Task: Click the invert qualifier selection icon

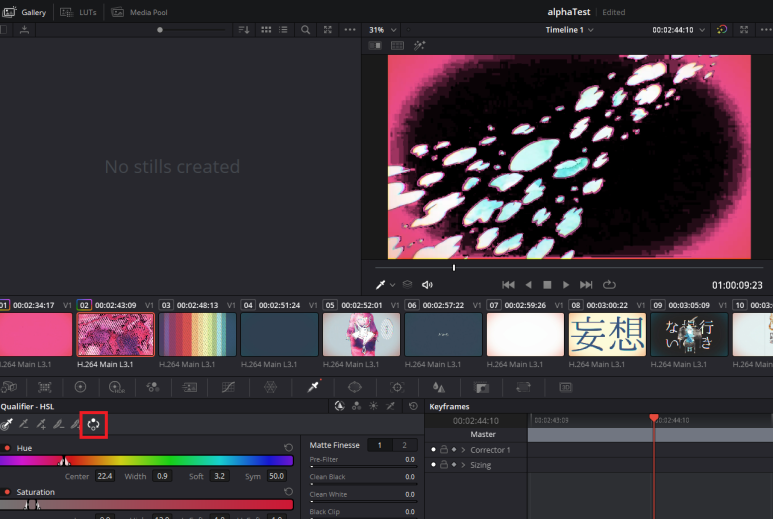Action: pos(94,424)
